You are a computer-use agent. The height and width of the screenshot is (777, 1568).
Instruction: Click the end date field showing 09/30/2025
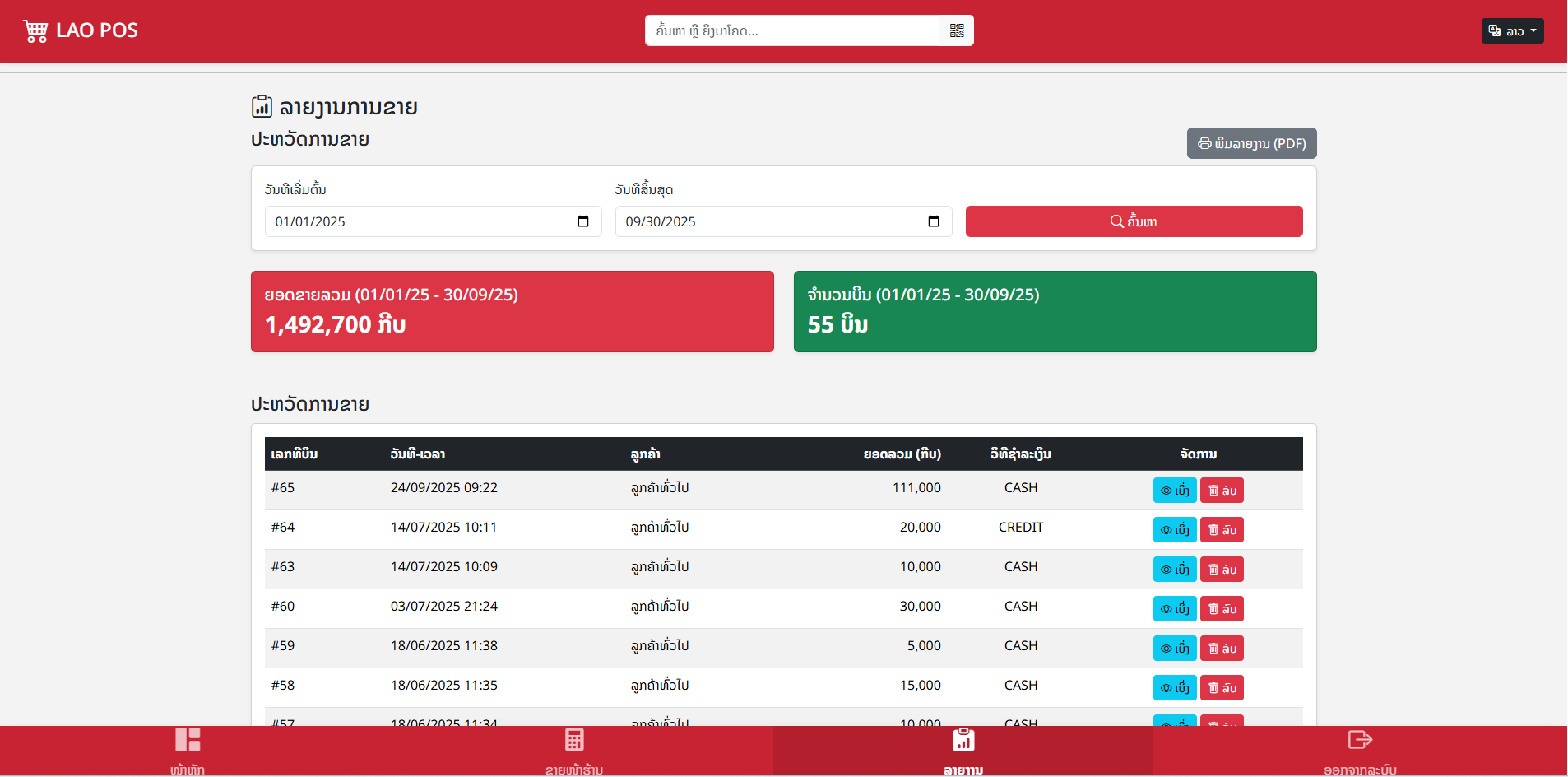769,221
